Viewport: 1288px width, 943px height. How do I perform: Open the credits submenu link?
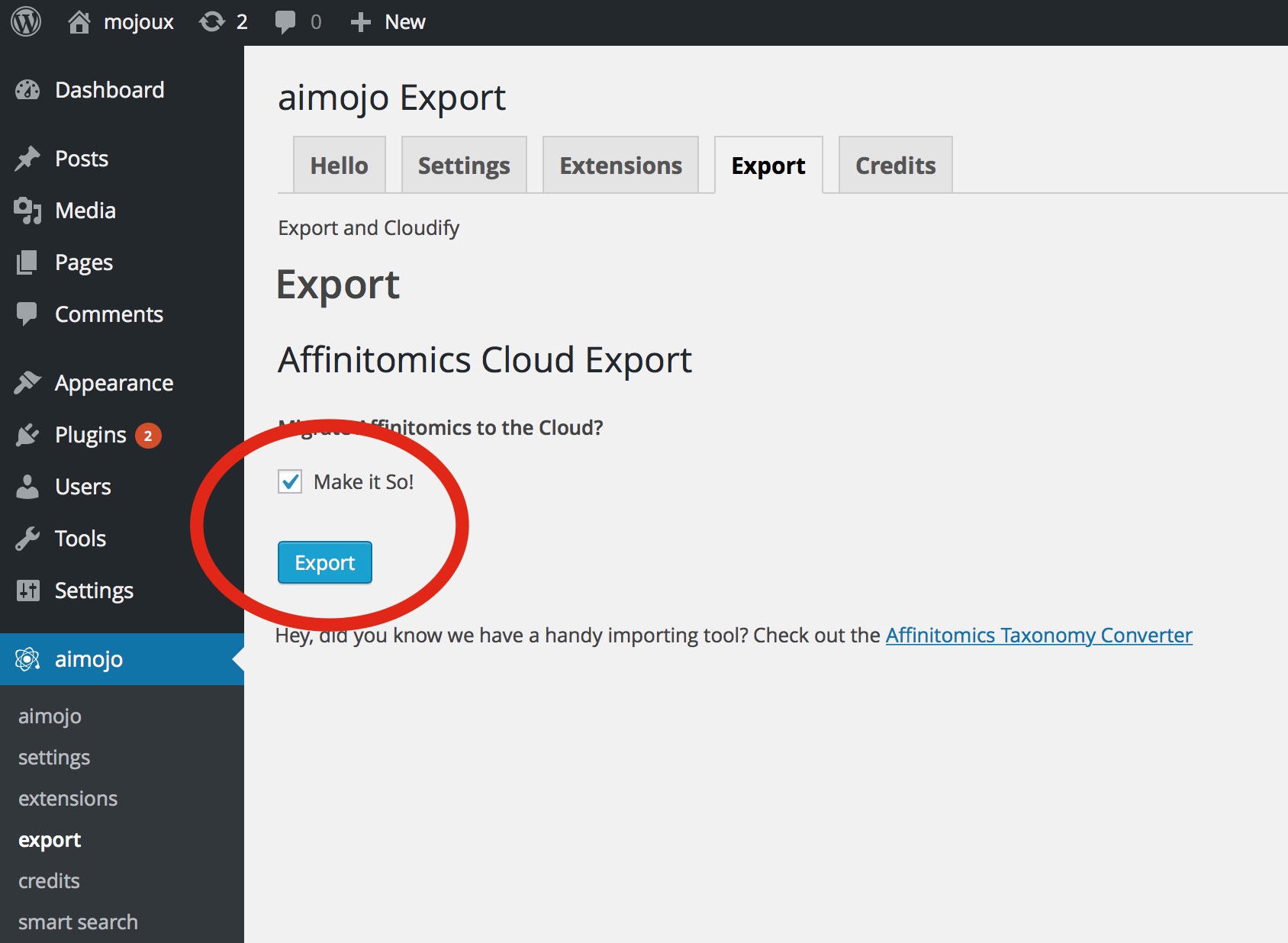(x=49, y=880)
